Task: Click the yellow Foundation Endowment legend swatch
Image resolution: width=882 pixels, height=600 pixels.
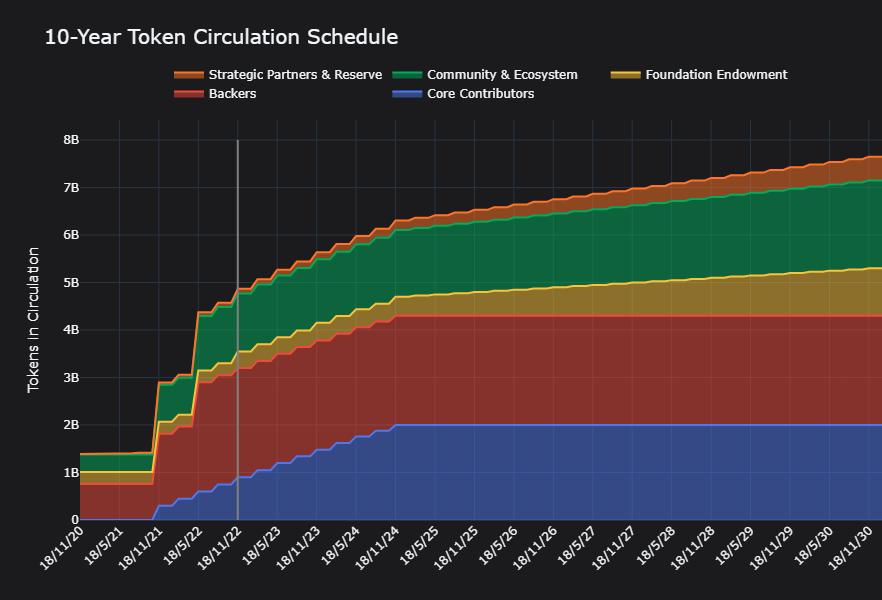Action: point(625,75)
